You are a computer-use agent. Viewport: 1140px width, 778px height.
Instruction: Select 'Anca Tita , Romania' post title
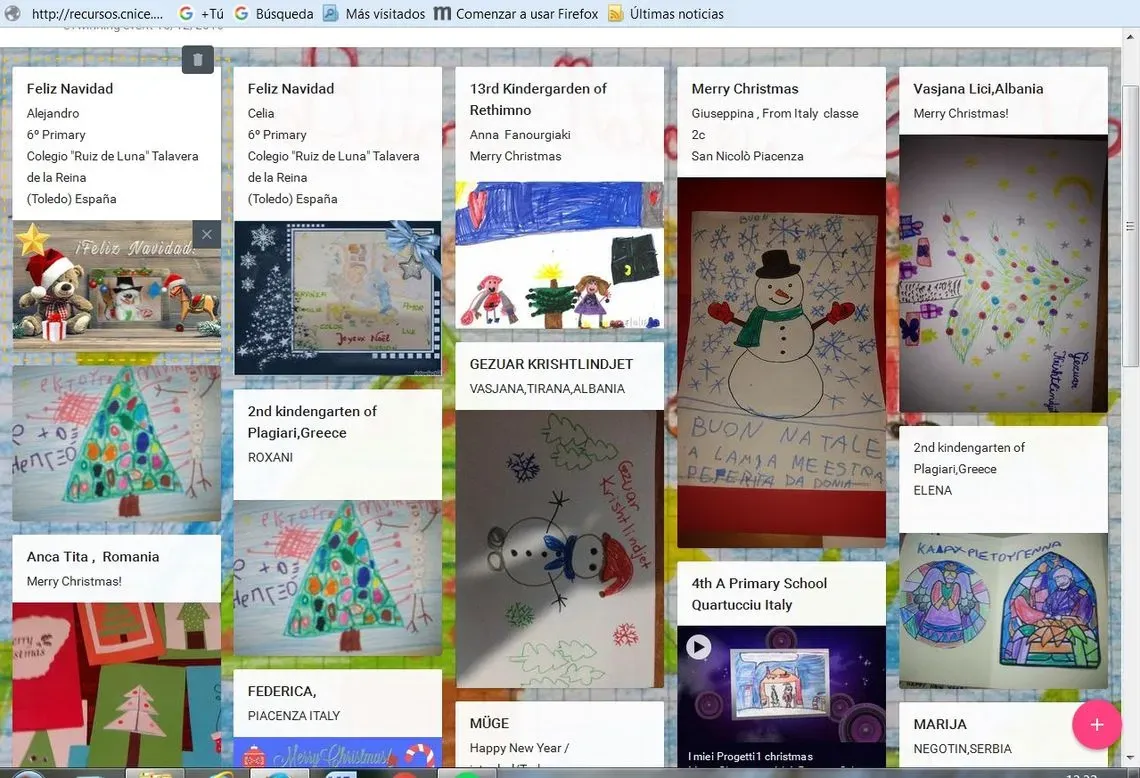[x=92, y=557]
